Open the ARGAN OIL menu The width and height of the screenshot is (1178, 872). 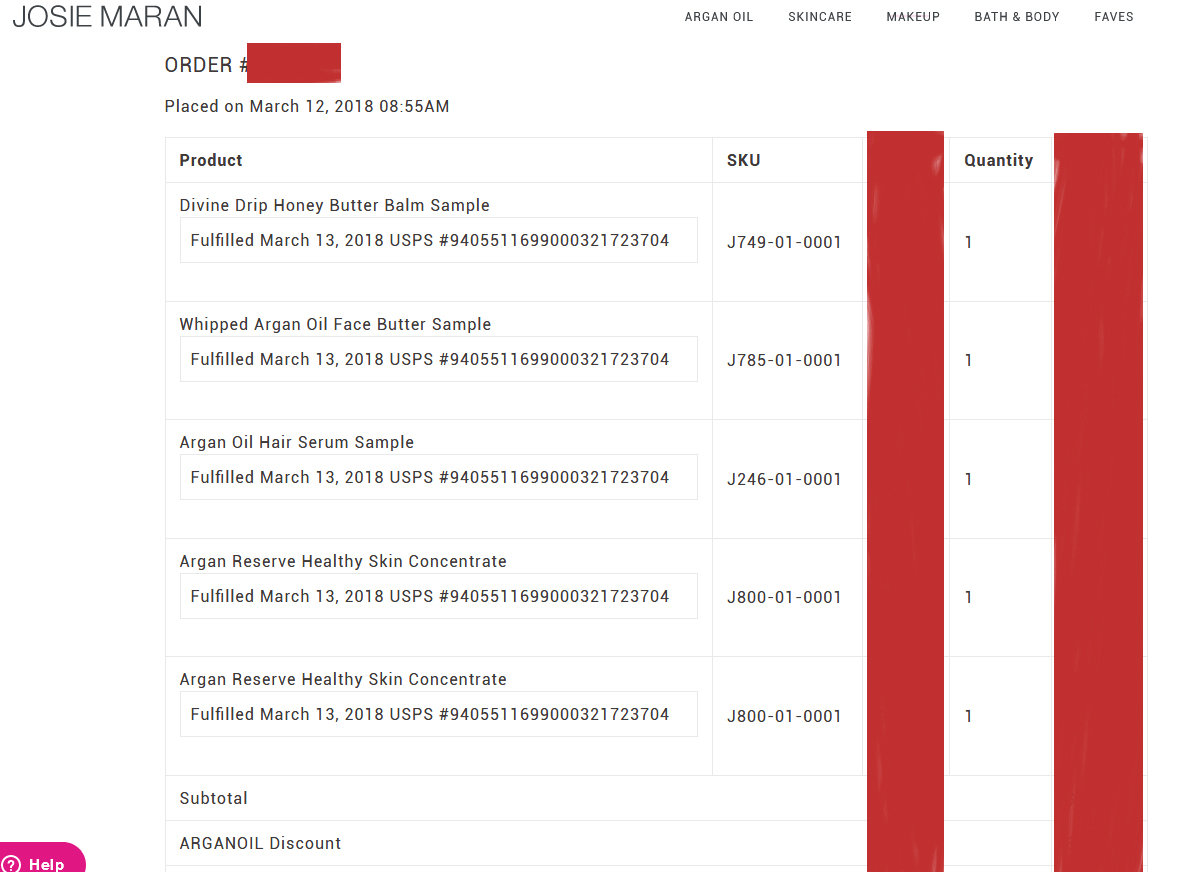[x=718, y=17]
